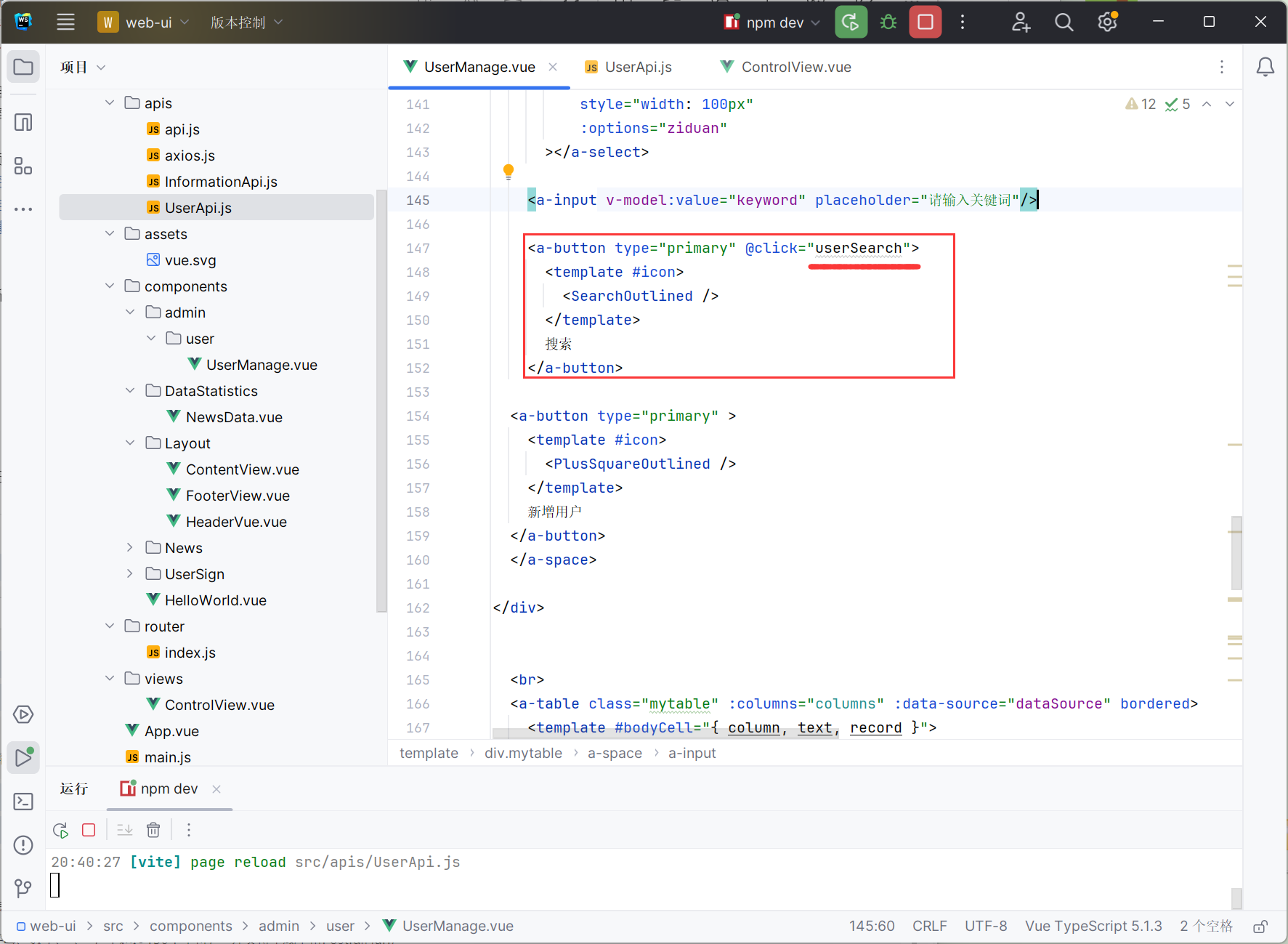Select InformationApi.js file
This screenshot has width=1288, height=944.
pos(221,182)
